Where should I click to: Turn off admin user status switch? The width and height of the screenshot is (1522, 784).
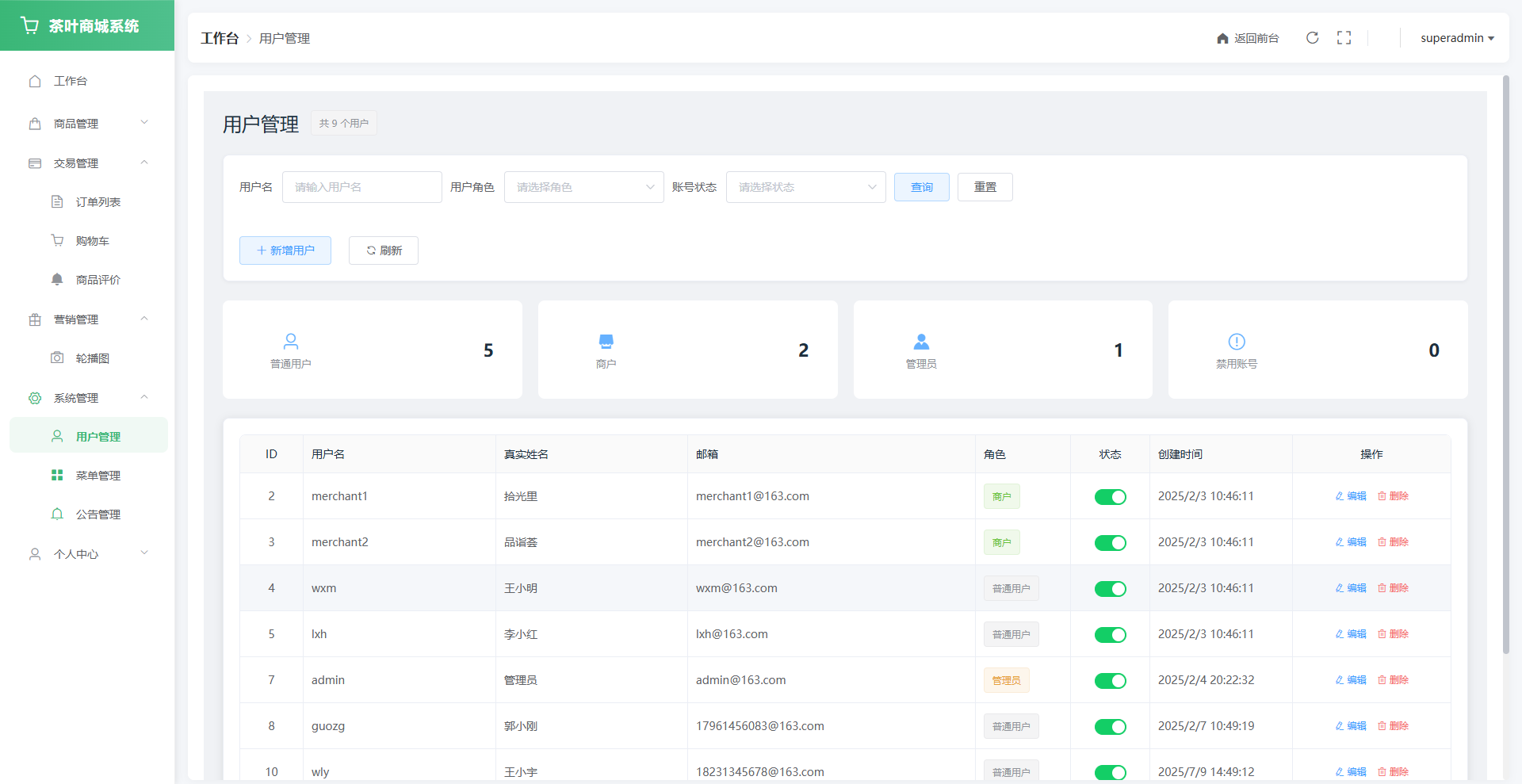(x=1110, y=681)
